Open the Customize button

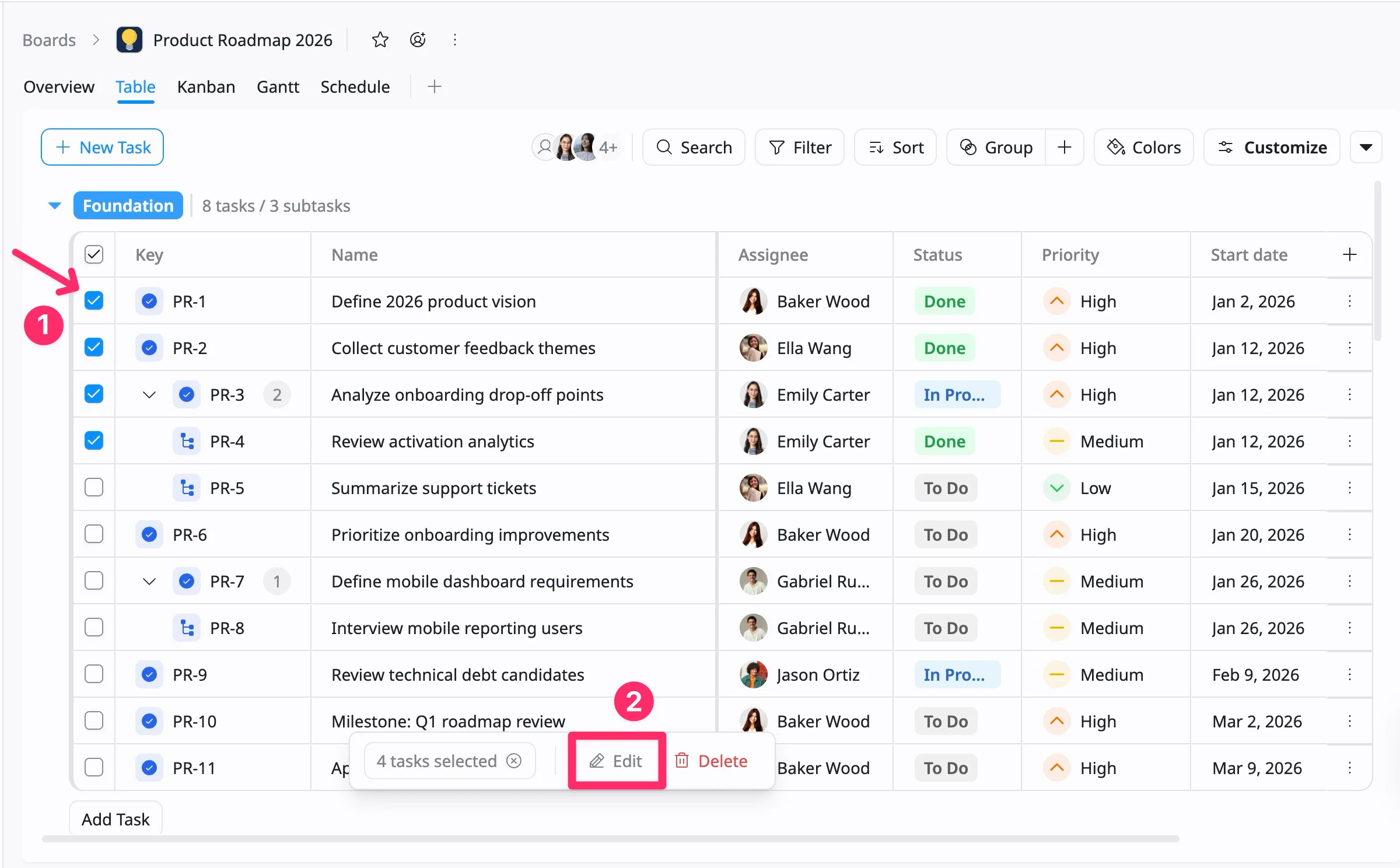(x=1272, y=147)
